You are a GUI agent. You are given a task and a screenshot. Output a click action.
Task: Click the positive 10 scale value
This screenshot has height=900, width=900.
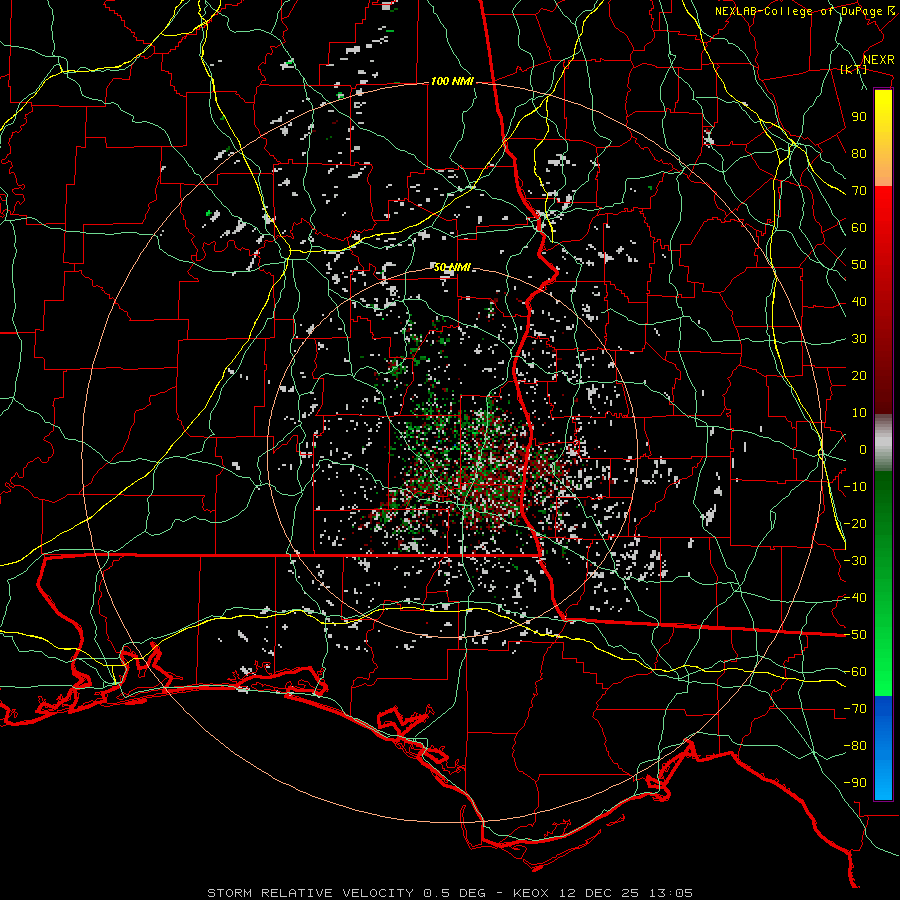tap(859, 413)
